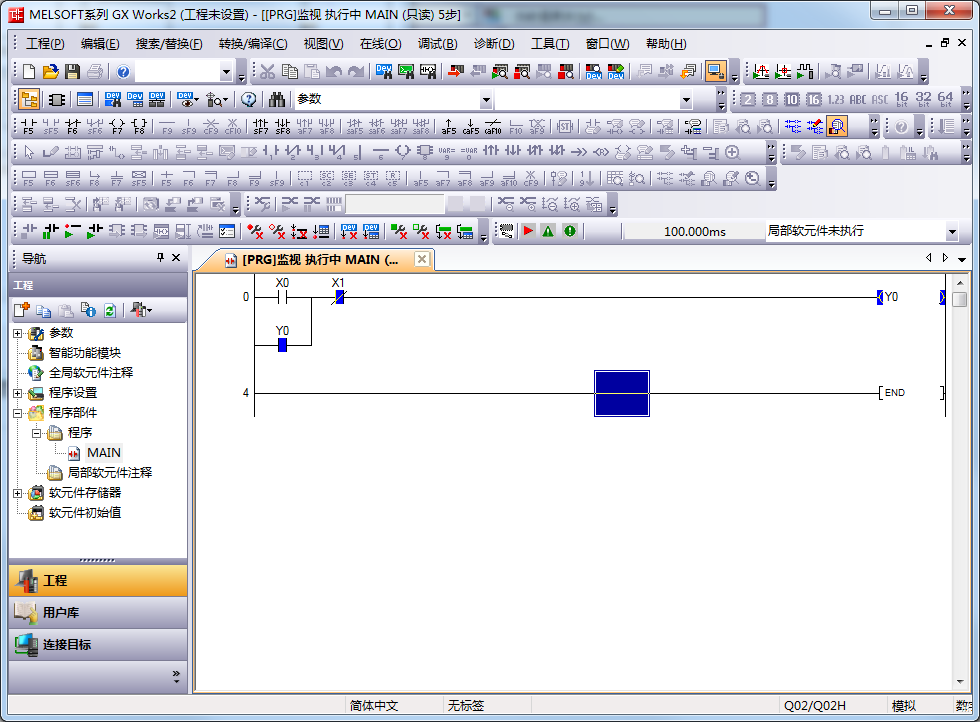Screen dimensions: 980x722
Task: Insert normally open contact F5
Action: pos(28,126)
